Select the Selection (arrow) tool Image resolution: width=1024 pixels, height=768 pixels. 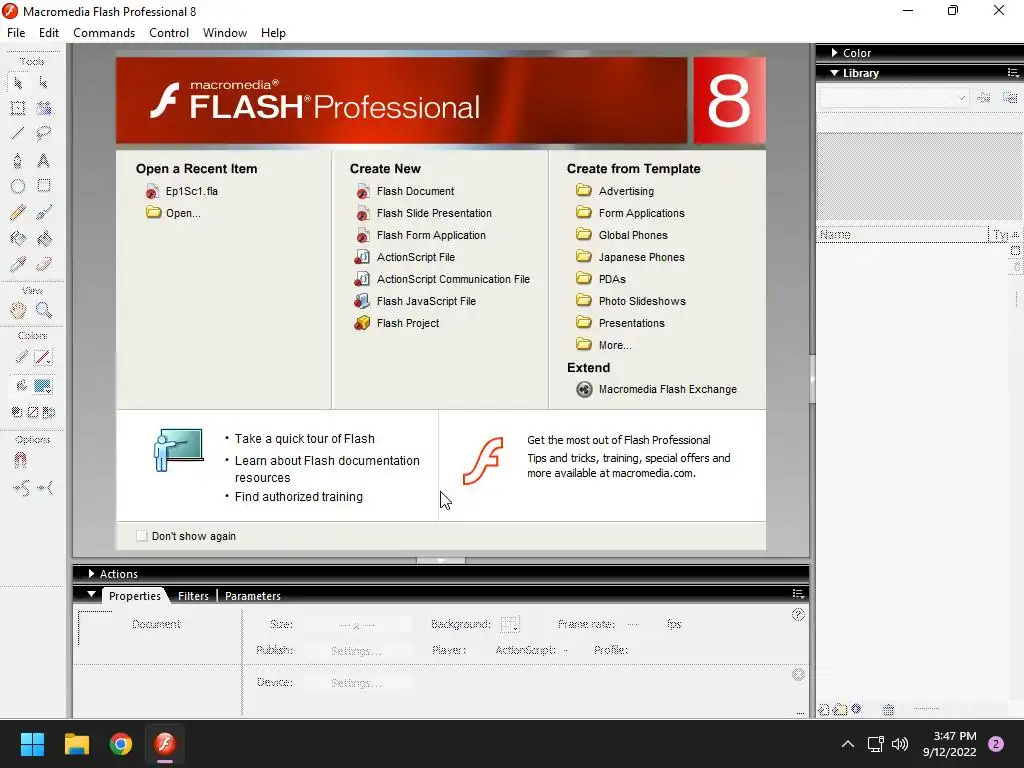pos(18,82)
